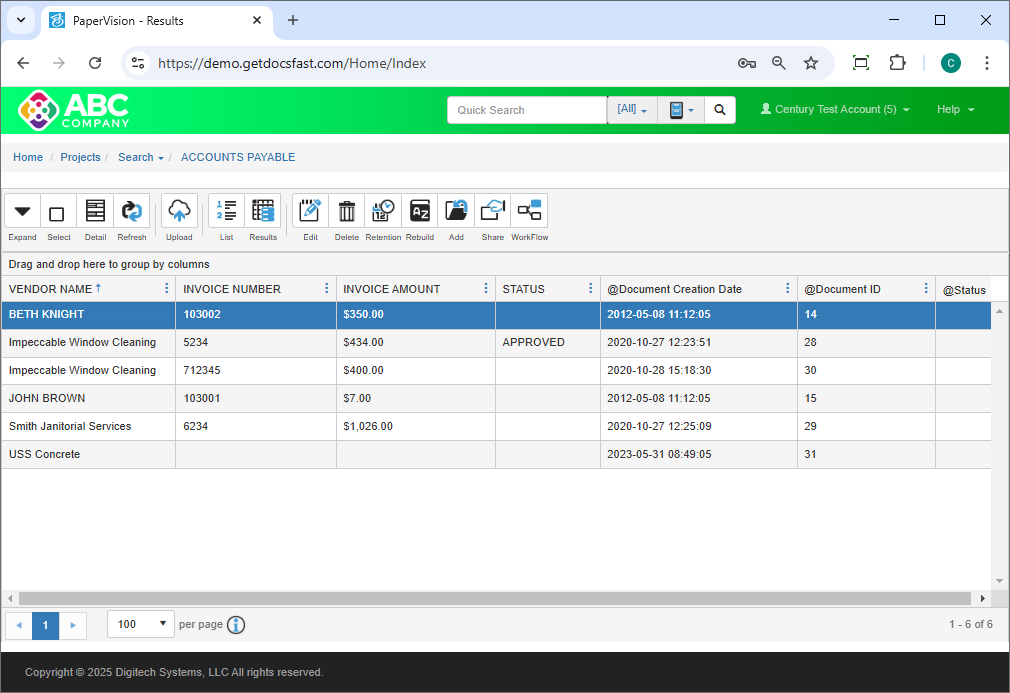
Task: Go to the Projects breadcrumb link
Action: click(x=80, y=157)
